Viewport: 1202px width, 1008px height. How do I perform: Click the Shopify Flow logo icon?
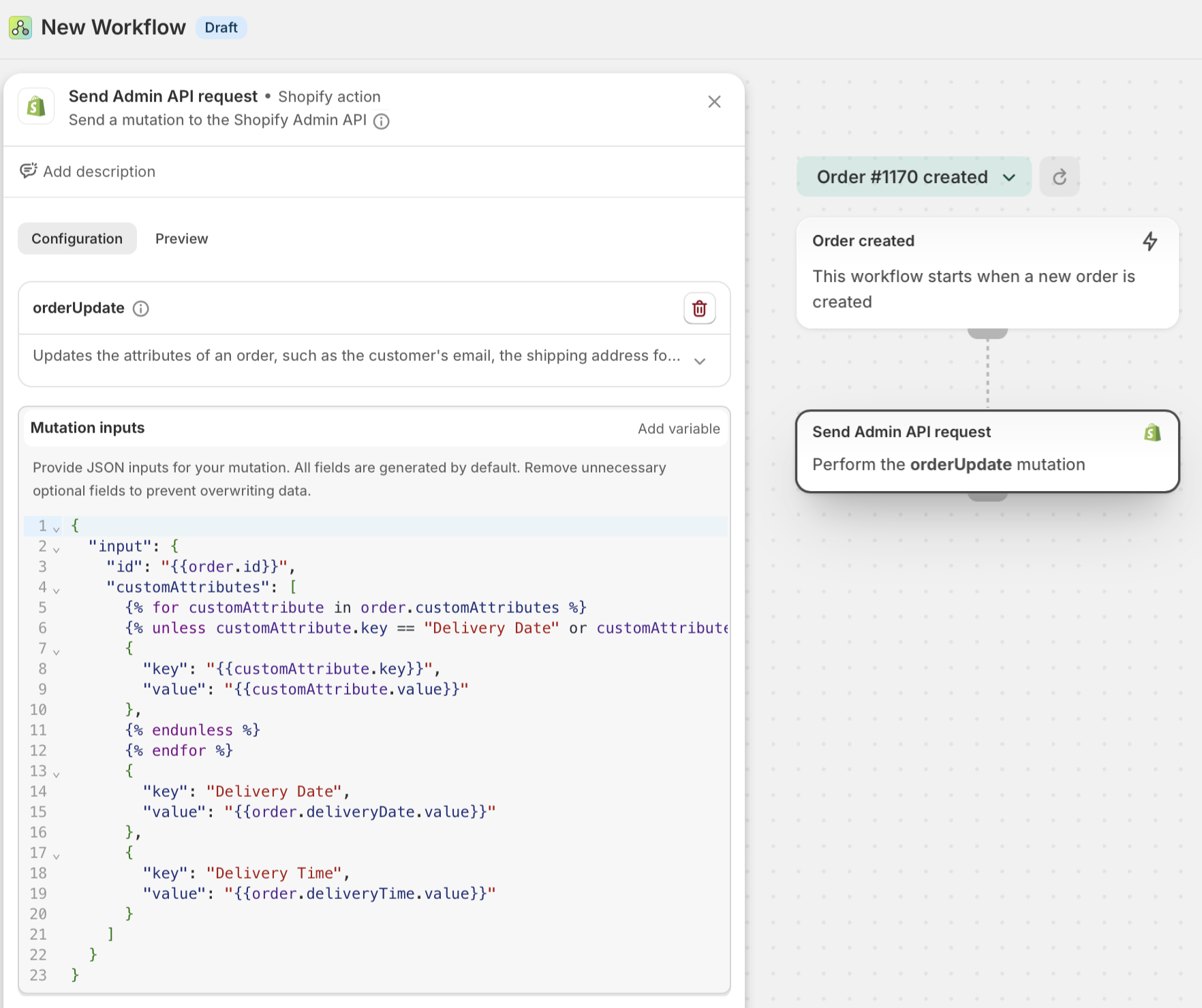coord(20,28)
